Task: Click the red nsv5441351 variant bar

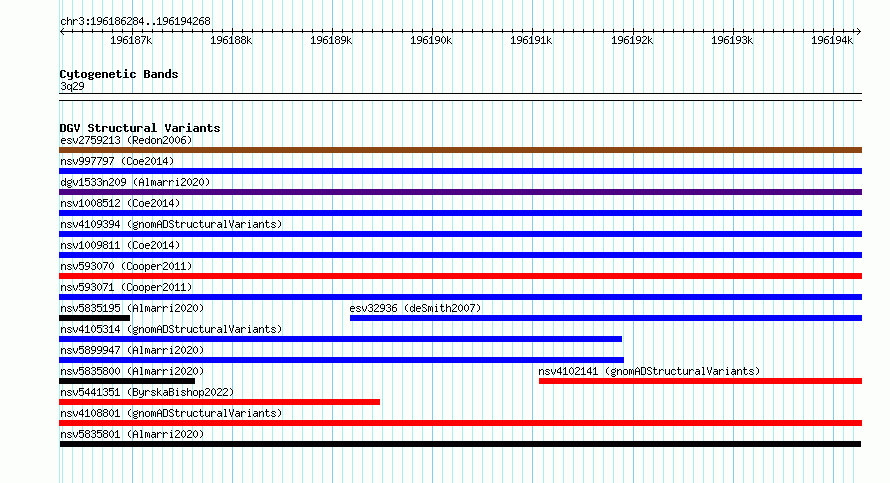Action: 220,402
